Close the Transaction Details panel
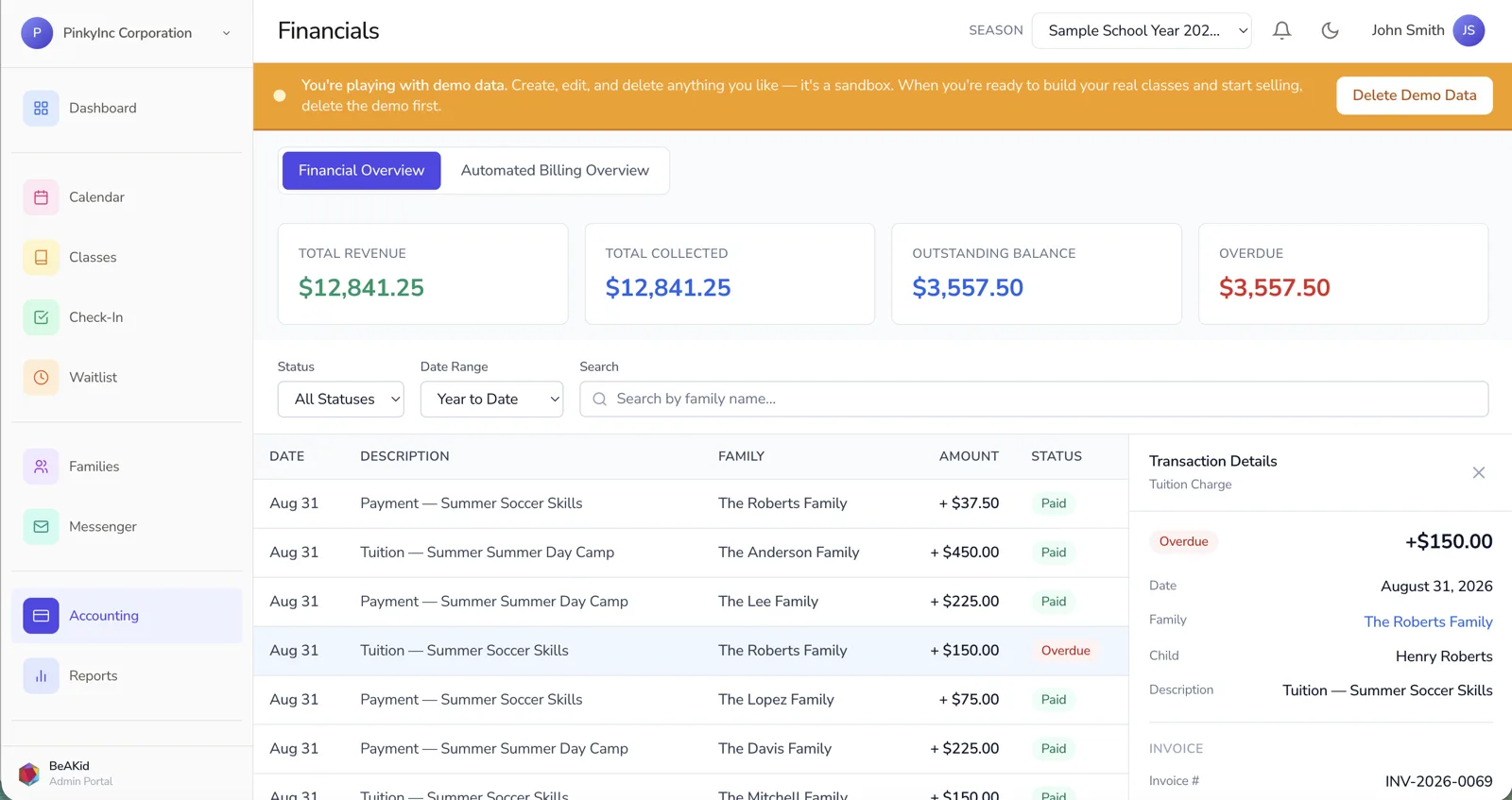Image resolution: width=1512 pixels, height=800 pixels. [x=1479, y=472]
